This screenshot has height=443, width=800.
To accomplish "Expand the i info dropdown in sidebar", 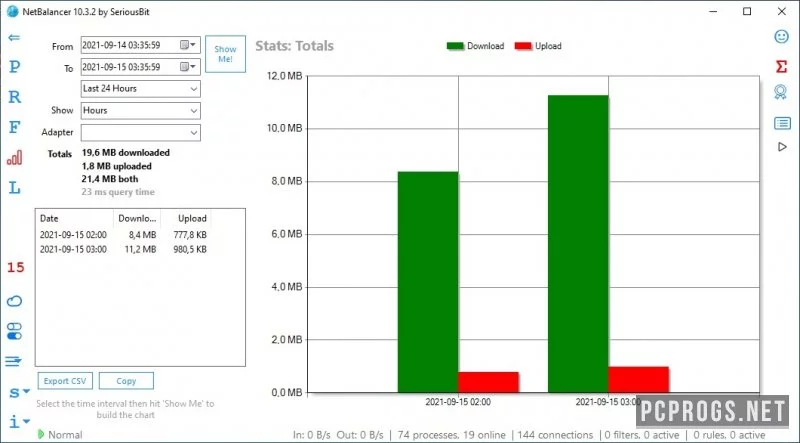I will point(19,422).
